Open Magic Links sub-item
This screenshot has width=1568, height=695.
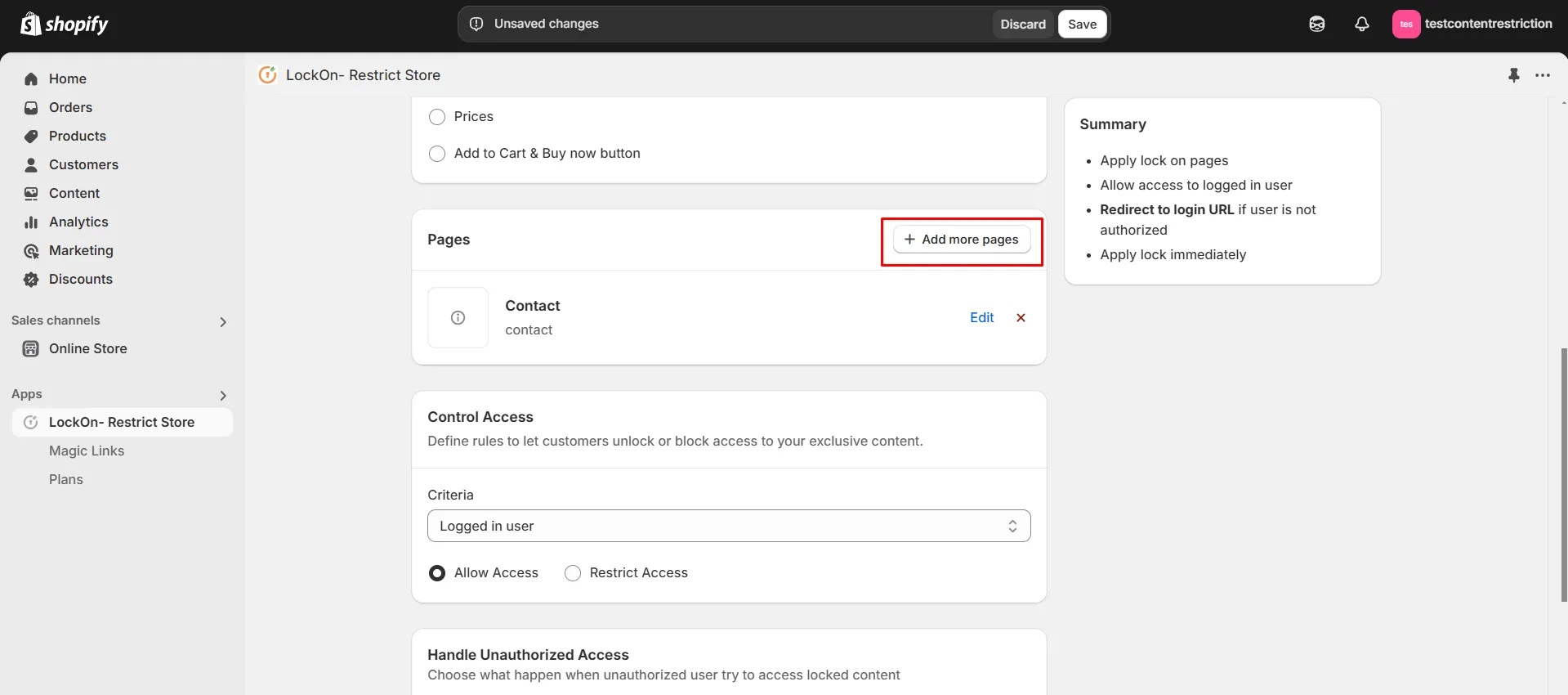pyautogui.click(x=87, y=451)
